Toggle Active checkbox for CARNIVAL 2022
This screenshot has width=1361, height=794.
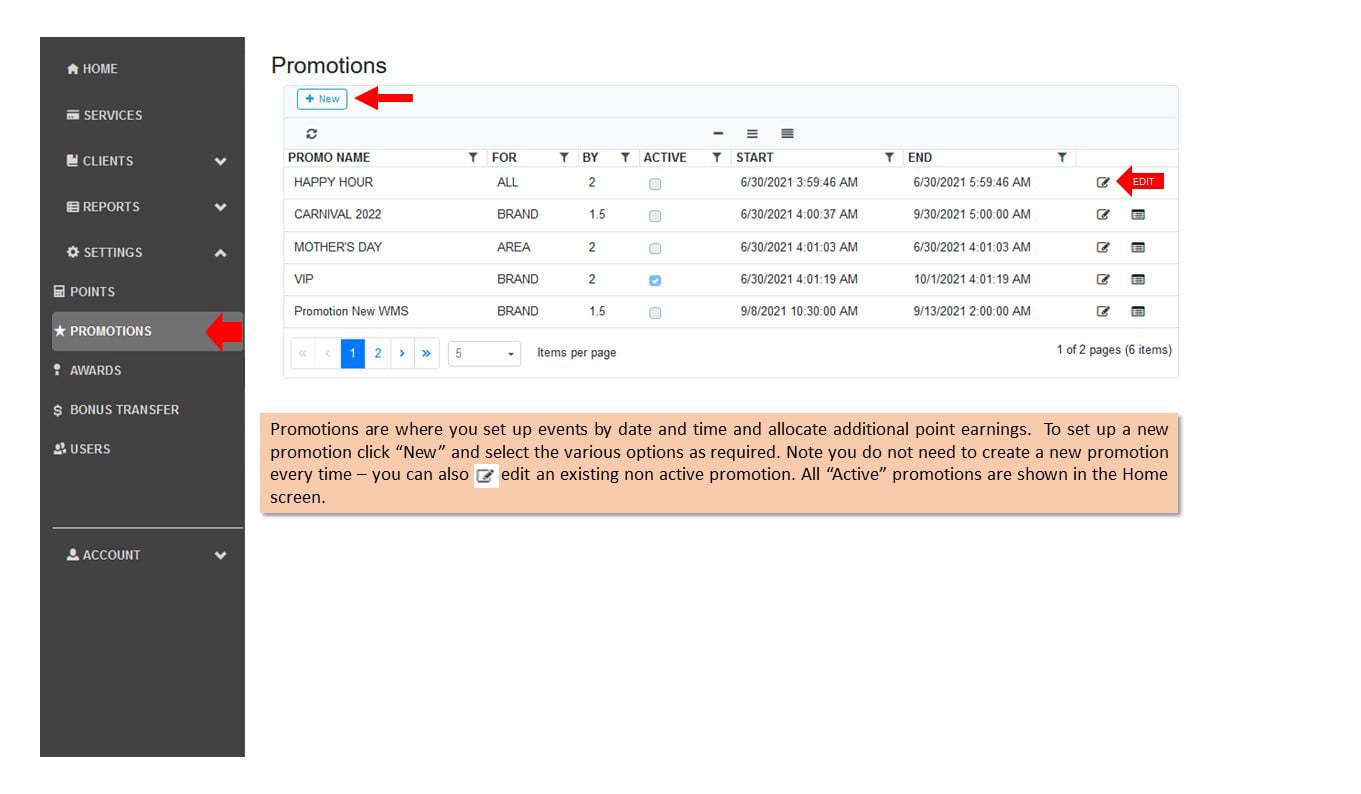click(x=655, y=216)
